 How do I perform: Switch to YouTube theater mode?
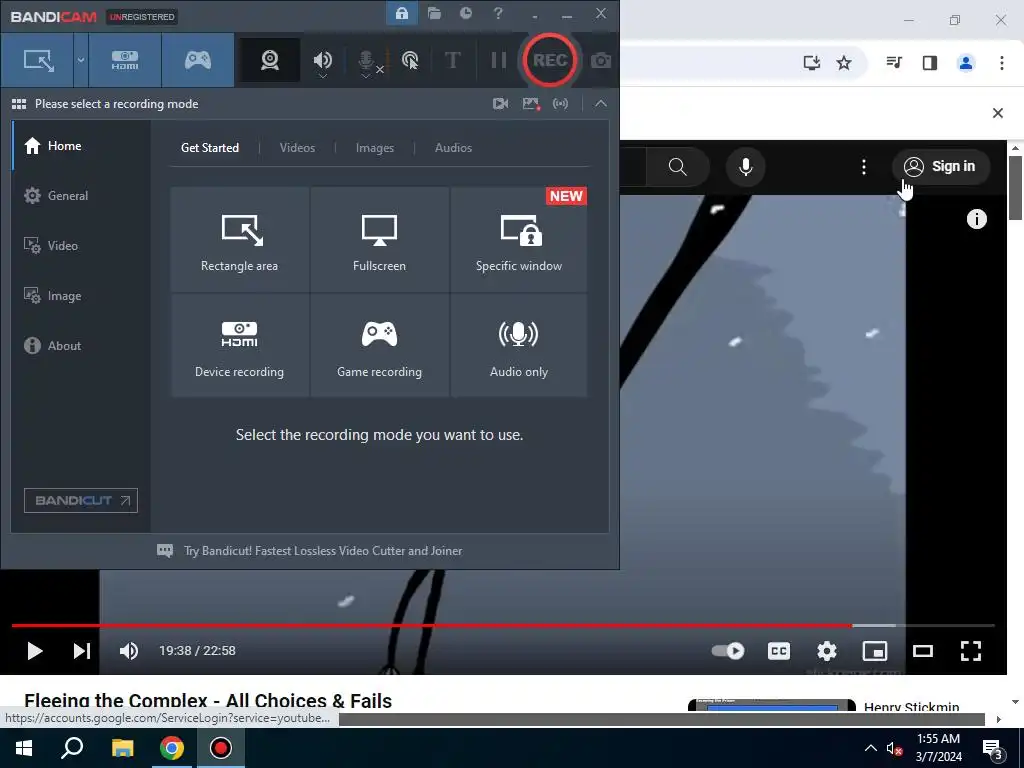(923, 650)
